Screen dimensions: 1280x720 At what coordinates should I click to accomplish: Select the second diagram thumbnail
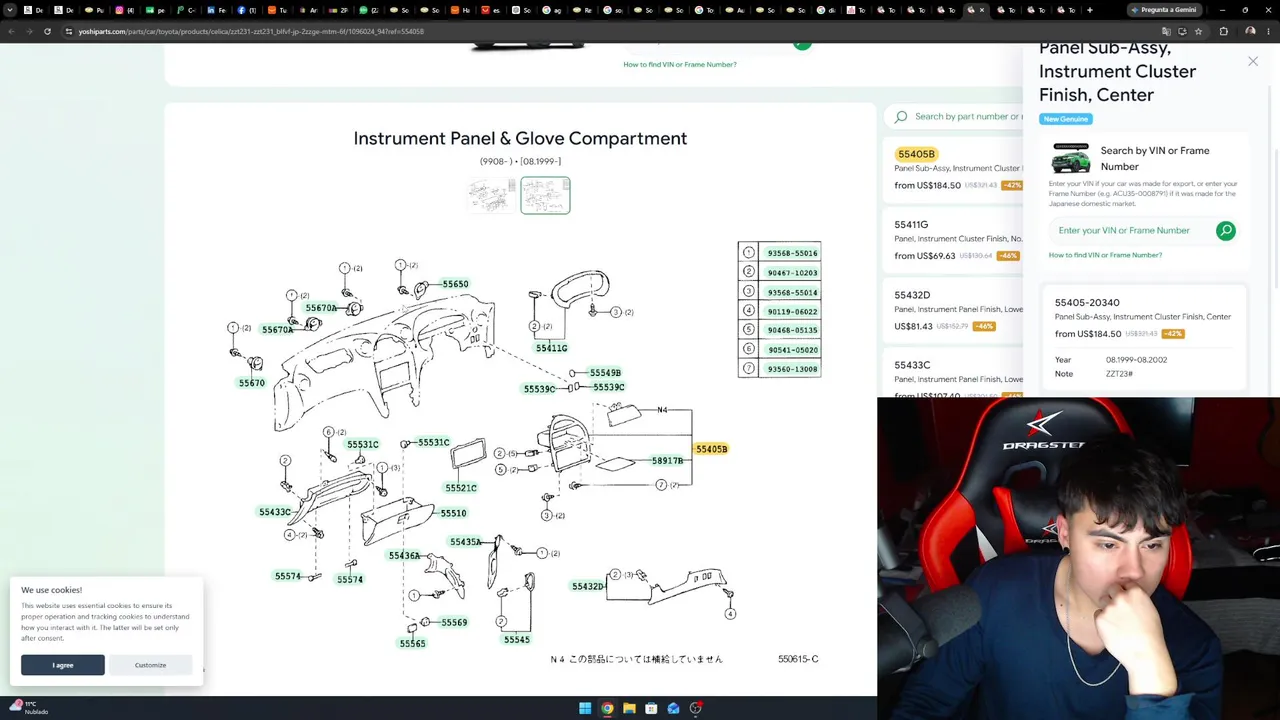(545, 195)
